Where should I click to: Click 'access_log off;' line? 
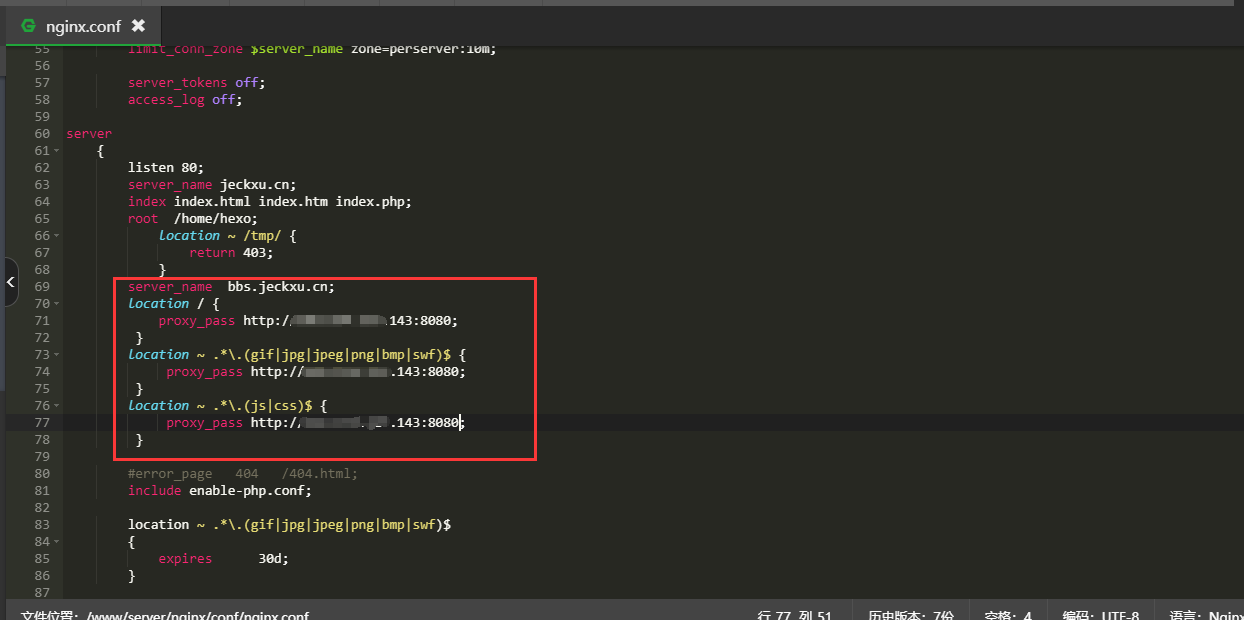tap(185, 99)
